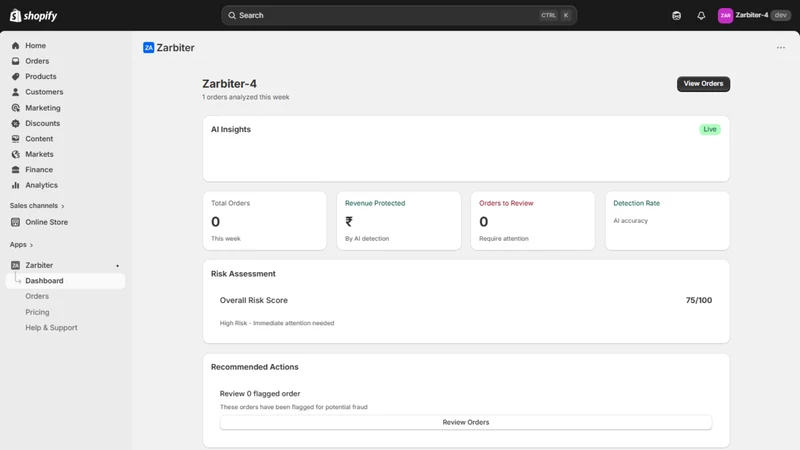Click the ZAR store avatar

pyautogui.click(x=725, y=15)
